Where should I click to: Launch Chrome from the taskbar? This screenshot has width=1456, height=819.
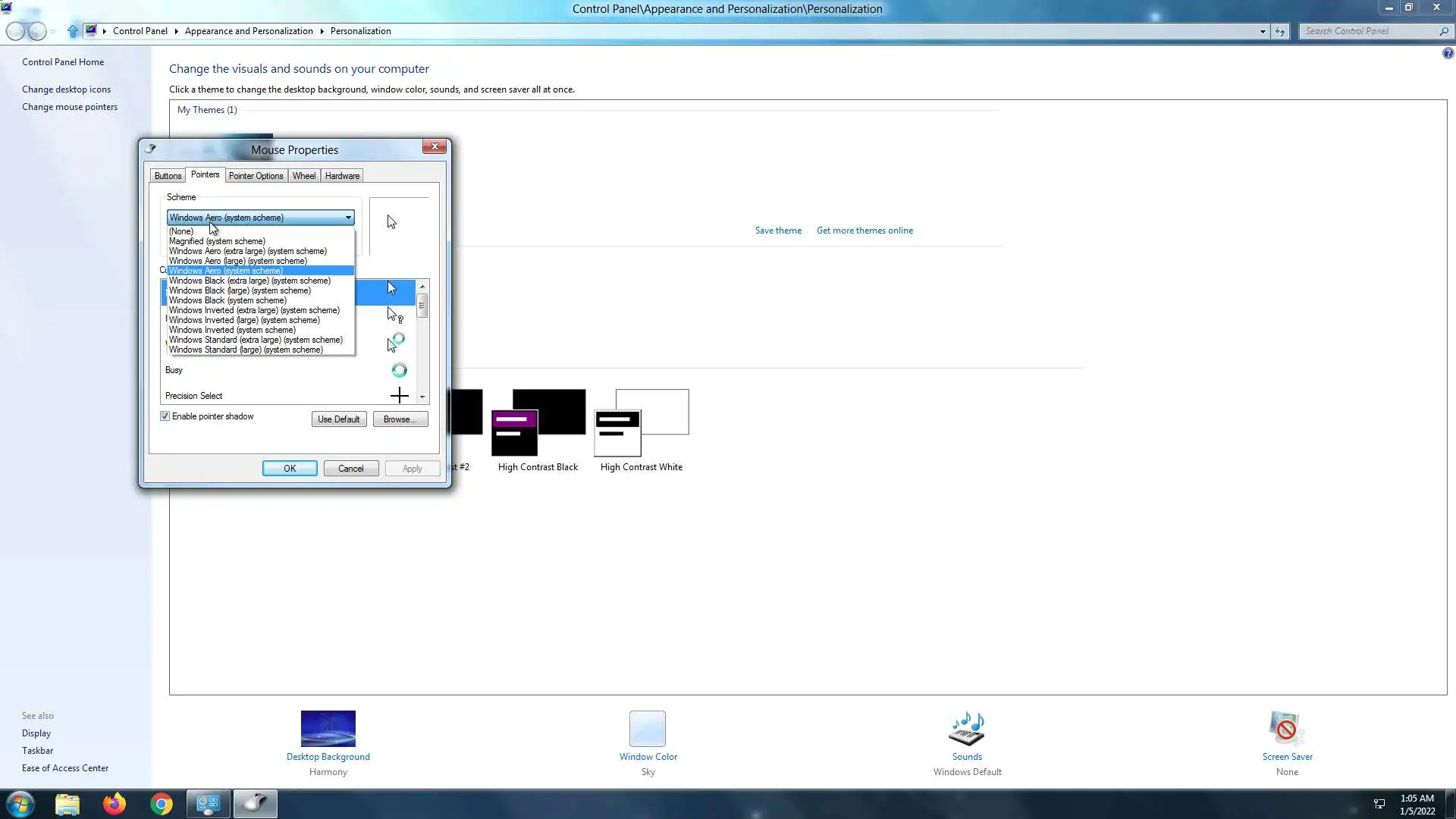162,804
